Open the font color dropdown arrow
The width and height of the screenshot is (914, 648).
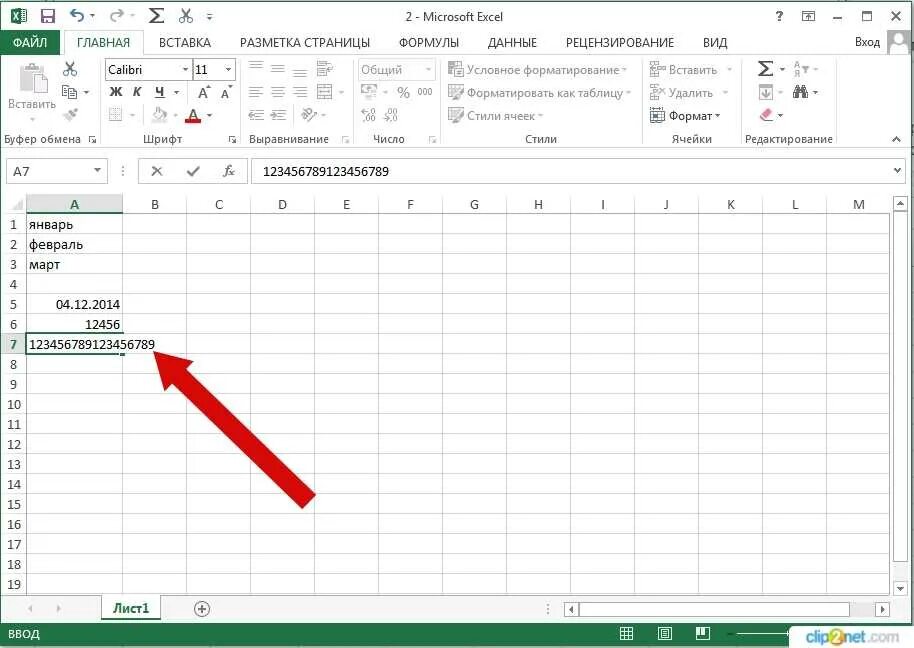(209, 115)
